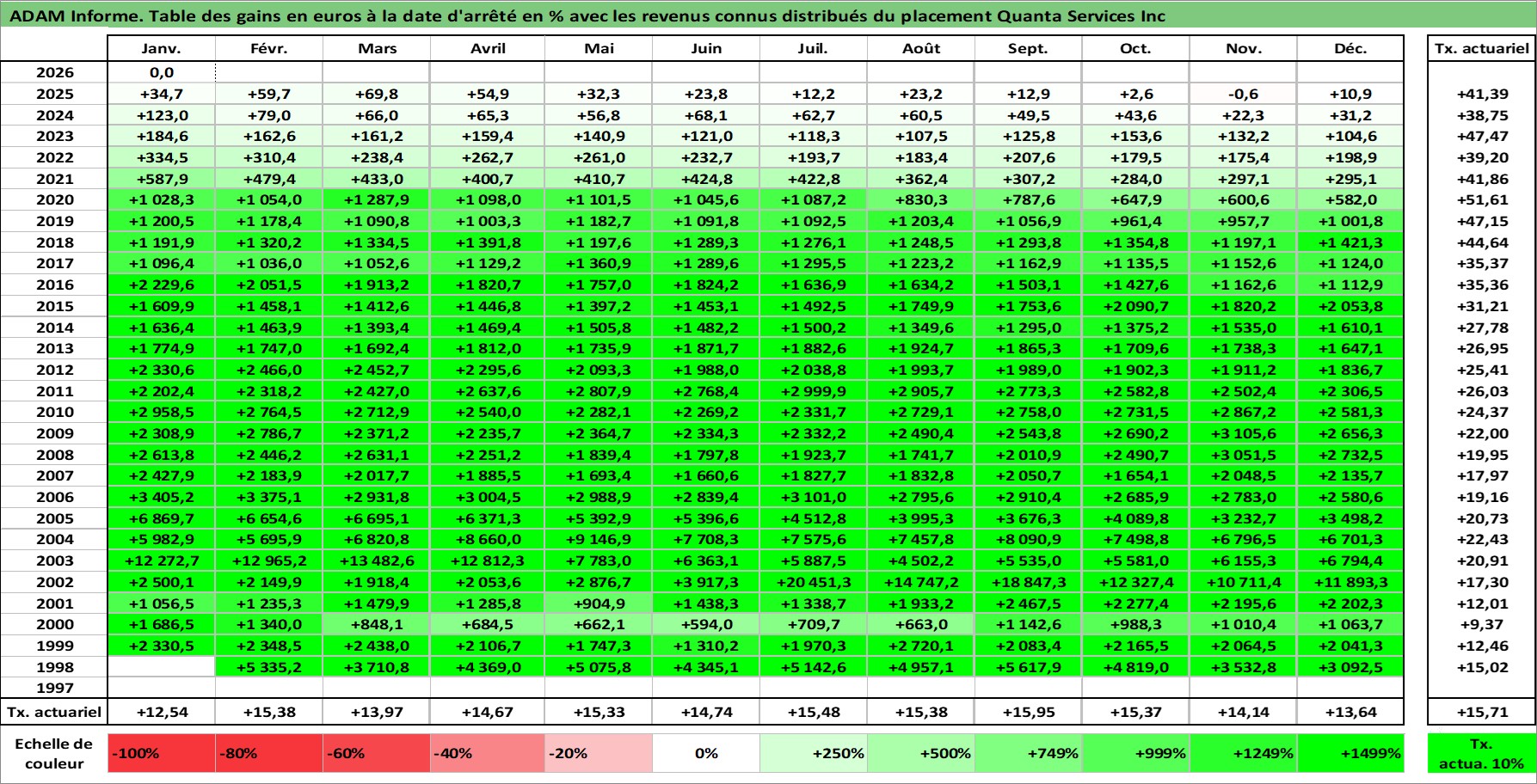
Task: Click the Oct. column header
Action: click(1136, 49)
